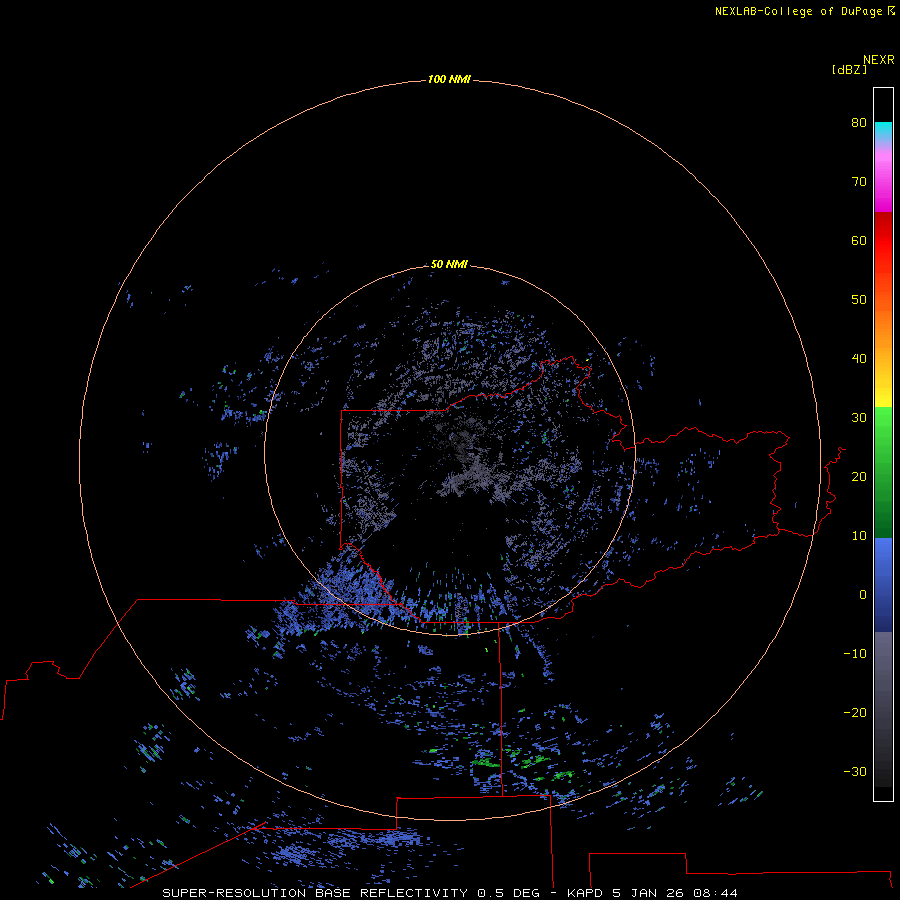Click the green segment of the color bar
The width and height of the screenshot is (900, 900).
[x=883, y=472]
